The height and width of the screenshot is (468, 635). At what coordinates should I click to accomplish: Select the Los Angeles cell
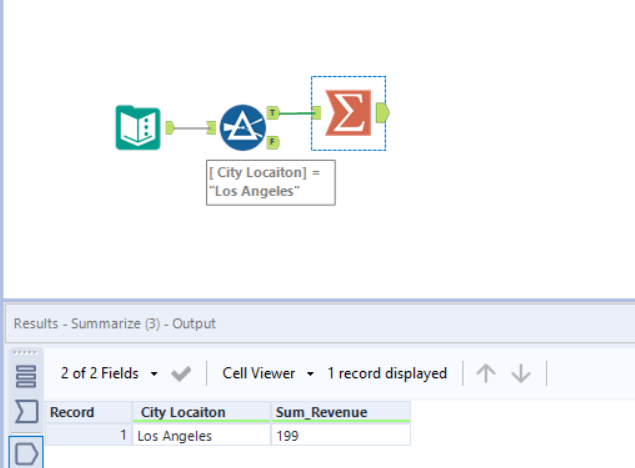(x=200, y=436)
